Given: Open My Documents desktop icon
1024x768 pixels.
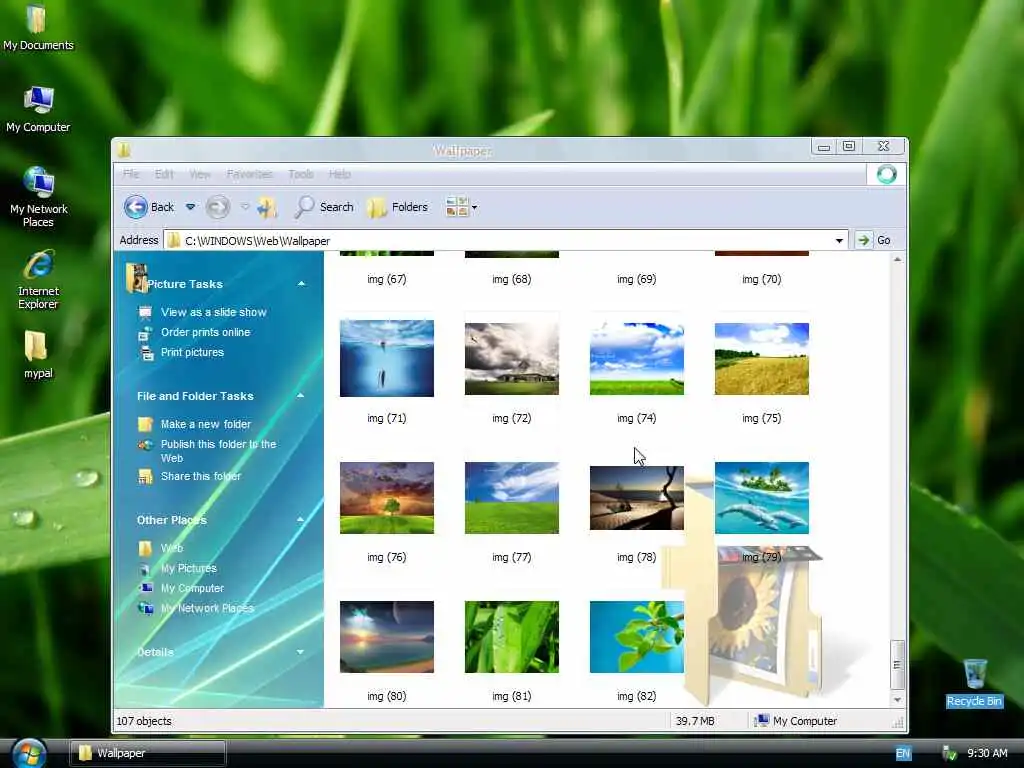Looking at the screenshot, I should [x=38, y=27].
